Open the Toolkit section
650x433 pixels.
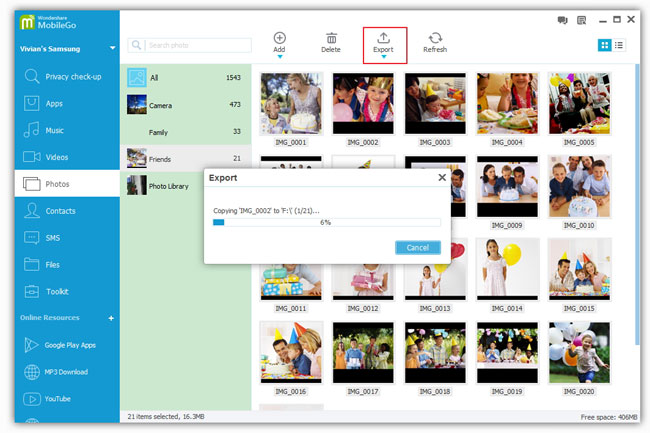pos(67,292)
